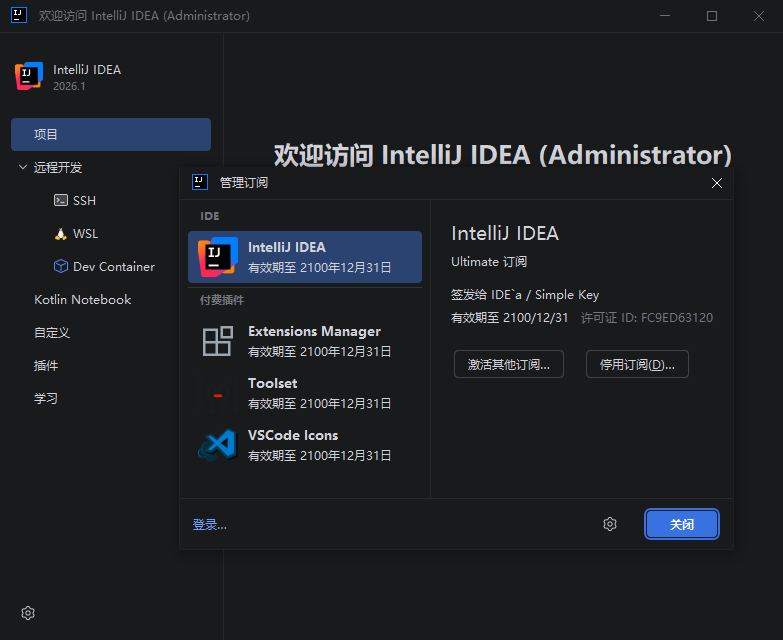
Task: Click the VSCode Icons plugin icon
Action: tap(217, 445)
